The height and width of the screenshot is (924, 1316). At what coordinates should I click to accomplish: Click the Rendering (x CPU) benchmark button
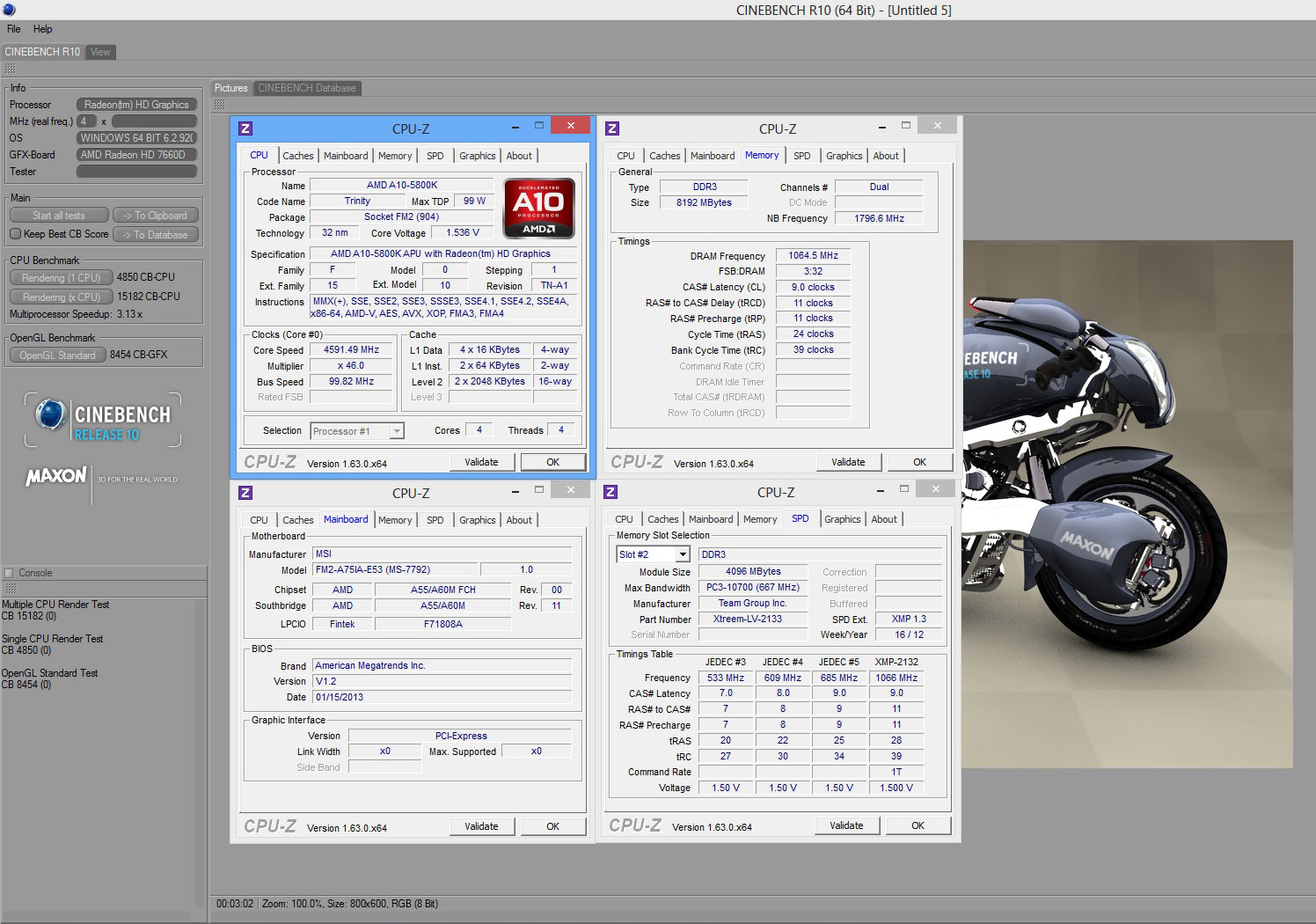click(61, 297)
